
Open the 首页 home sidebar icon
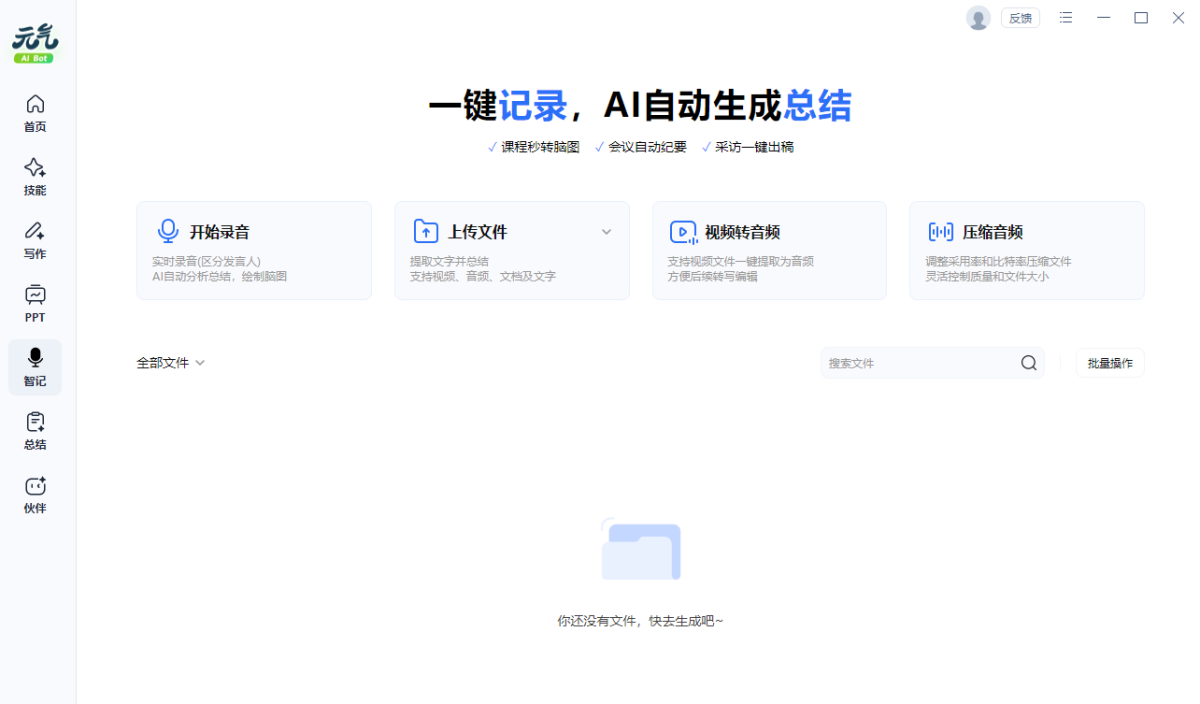point(35,113)
